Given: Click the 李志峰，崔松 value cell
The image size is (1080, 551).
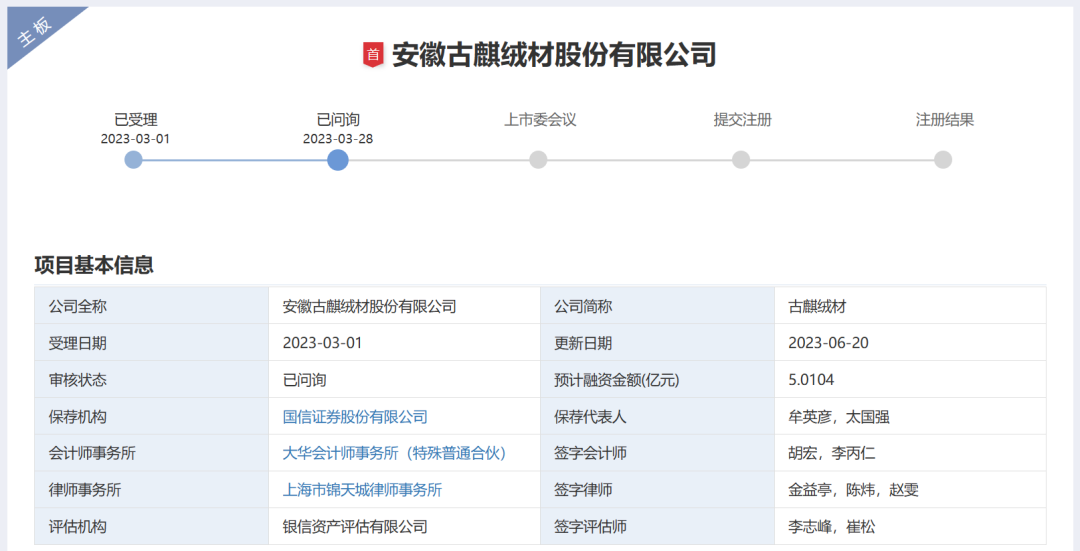Looking at the screenshot, I should tap(911, 527).
